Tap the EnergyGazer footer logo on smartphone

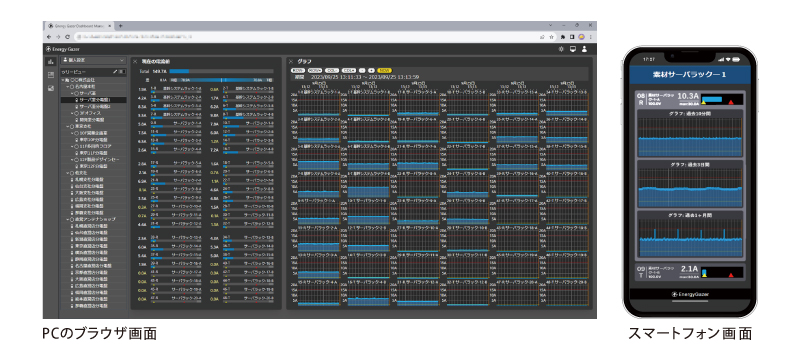(x=690, y=294)
